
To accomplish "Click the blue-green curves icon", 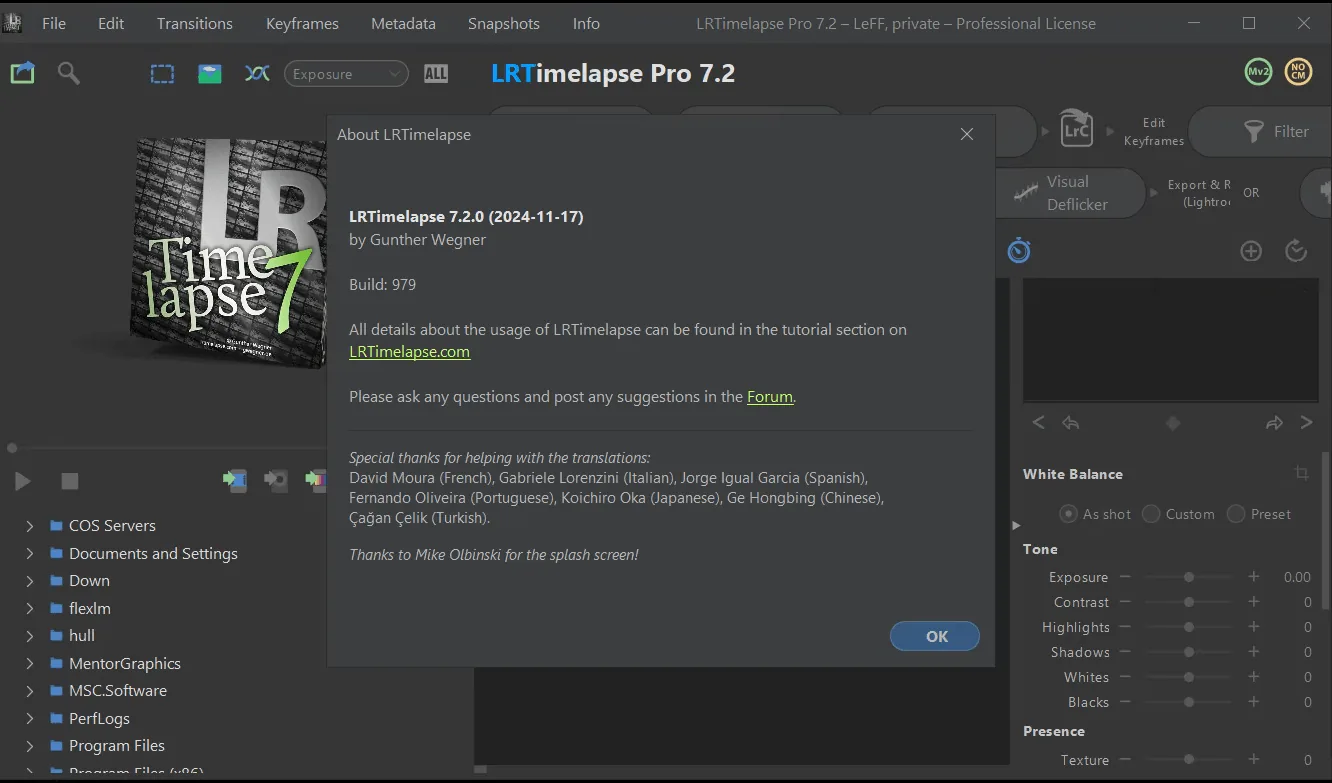I will [257, 74].
